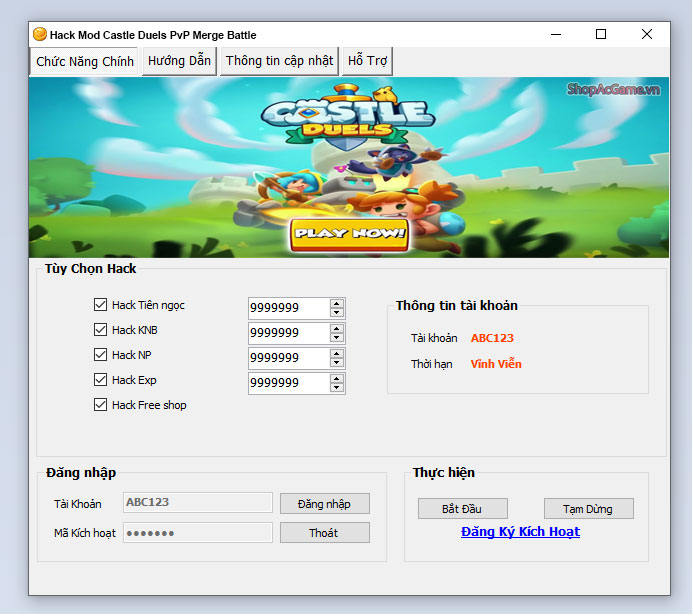Increase the Hack Tiên ngọc value with up arrow
This screenshot has width=693, height=616.
tap(337, 304)
